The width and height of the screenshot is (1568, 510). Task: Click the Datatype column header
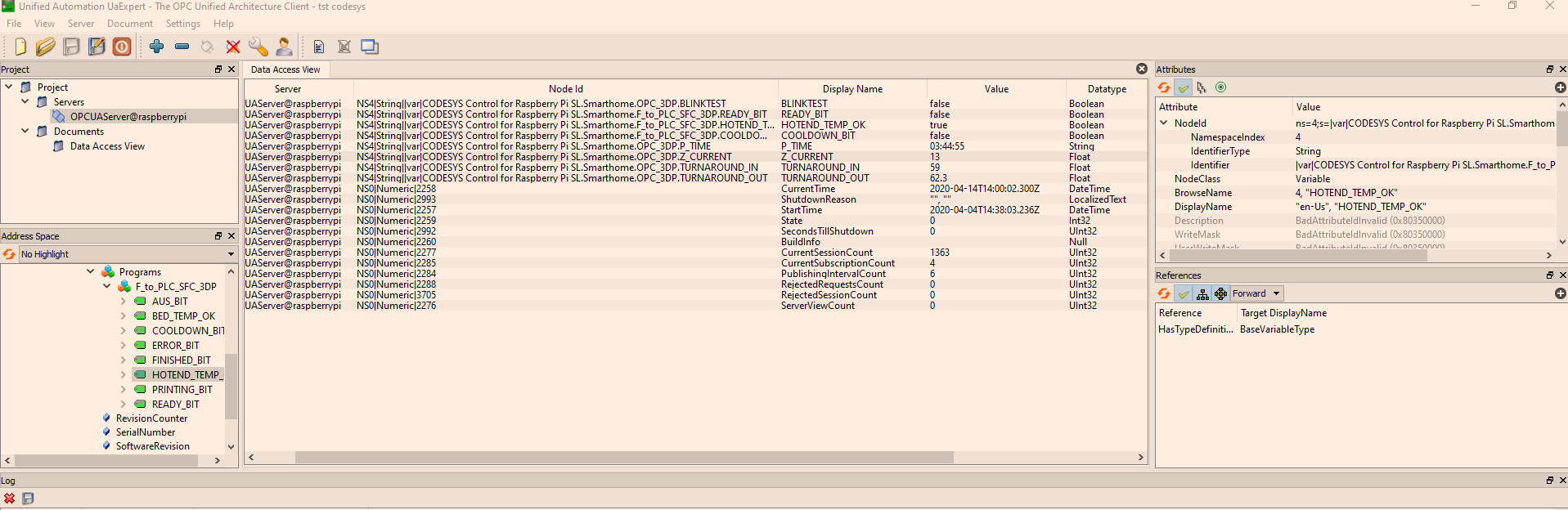[x=1107, y=89]
